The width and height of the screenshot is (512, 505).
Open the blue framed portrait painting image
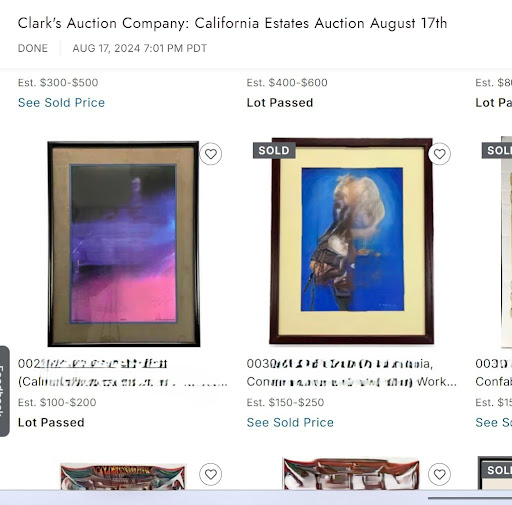(352, 241)
